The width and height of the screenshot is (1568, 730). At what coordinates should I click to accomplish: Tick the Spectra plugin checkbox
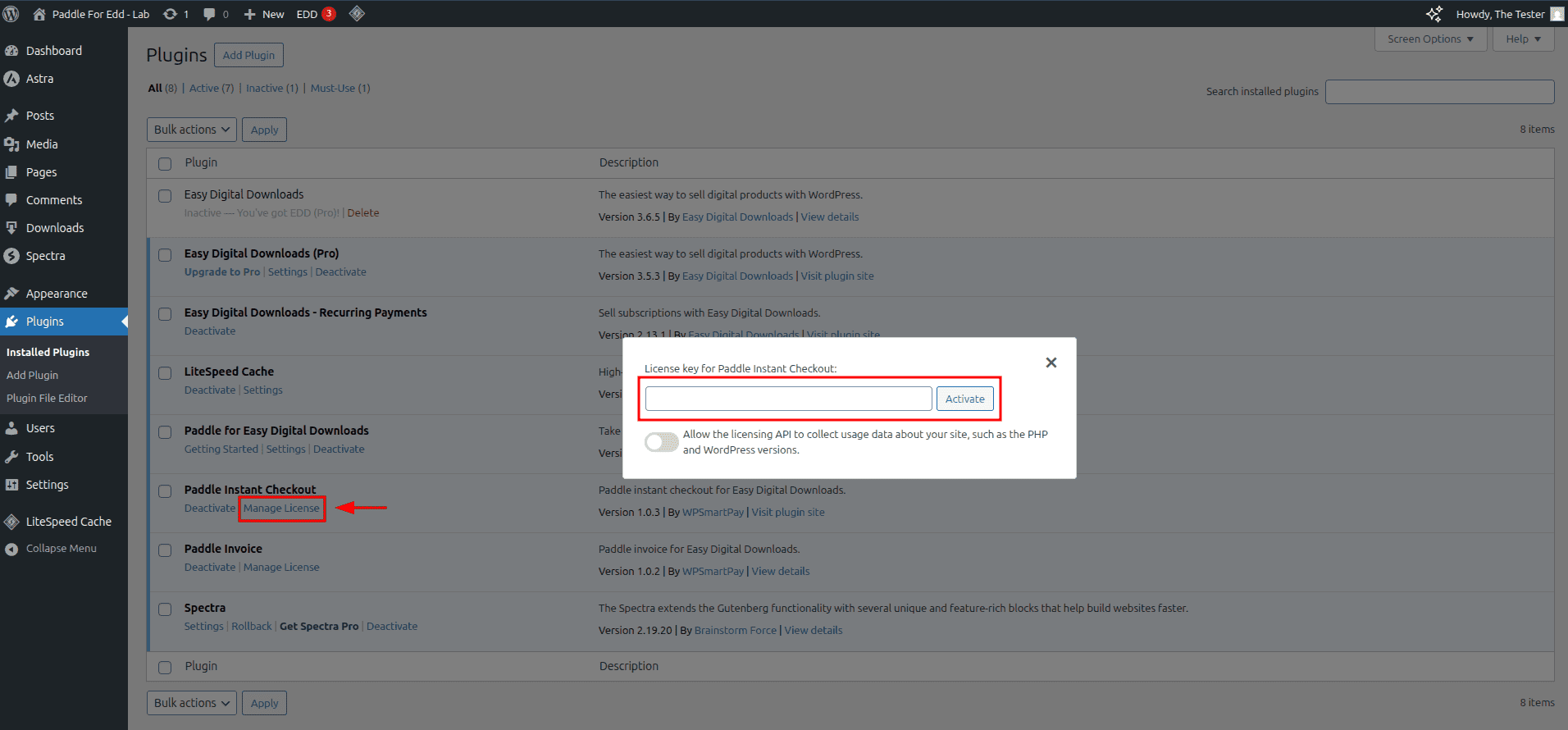tap(165, 609)
